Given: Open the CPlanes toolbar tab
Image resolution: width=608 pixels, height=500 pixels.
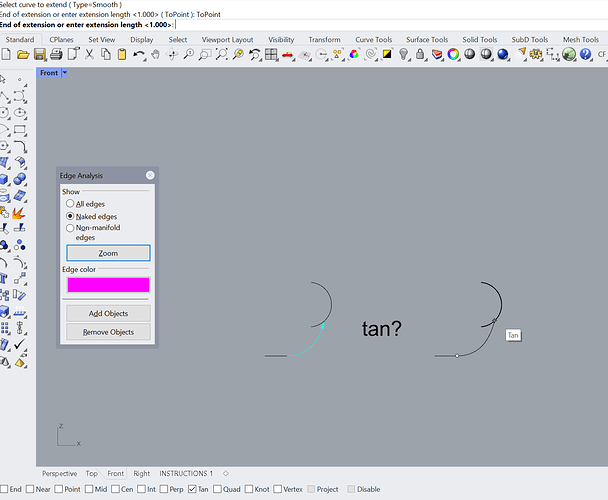Looking at the screenshot, I should point(61,40).
